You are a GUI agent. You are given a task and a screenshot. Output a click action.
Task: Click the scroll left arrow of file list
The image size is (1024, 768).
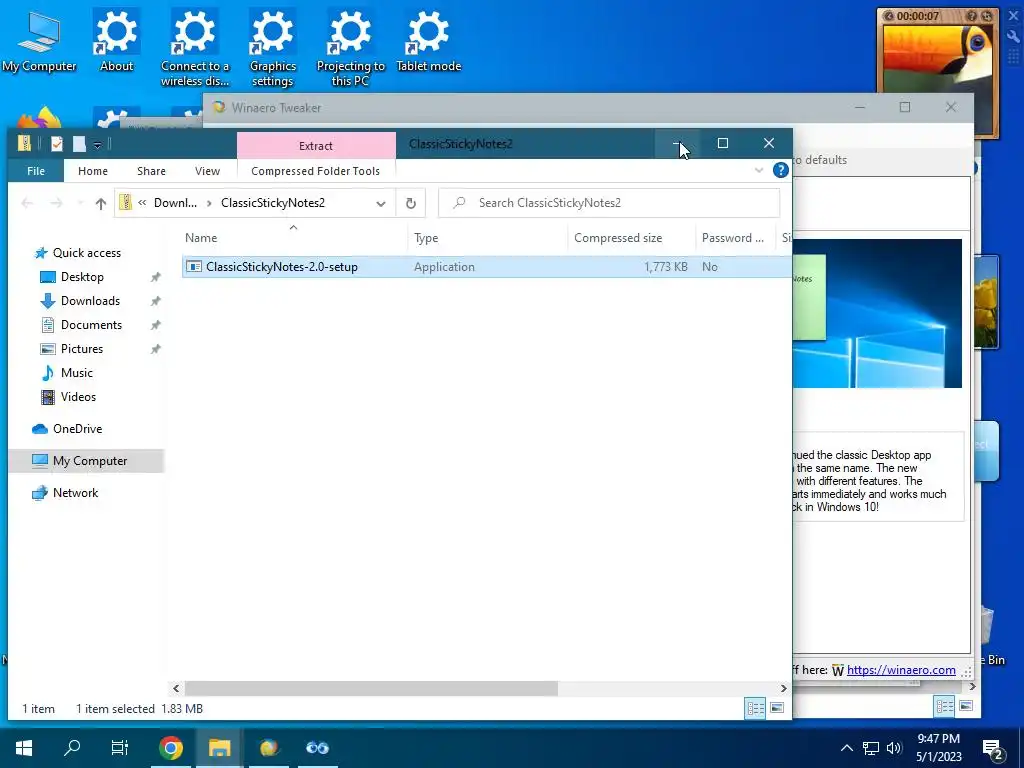pyautogui.click(x=176, y=688)
